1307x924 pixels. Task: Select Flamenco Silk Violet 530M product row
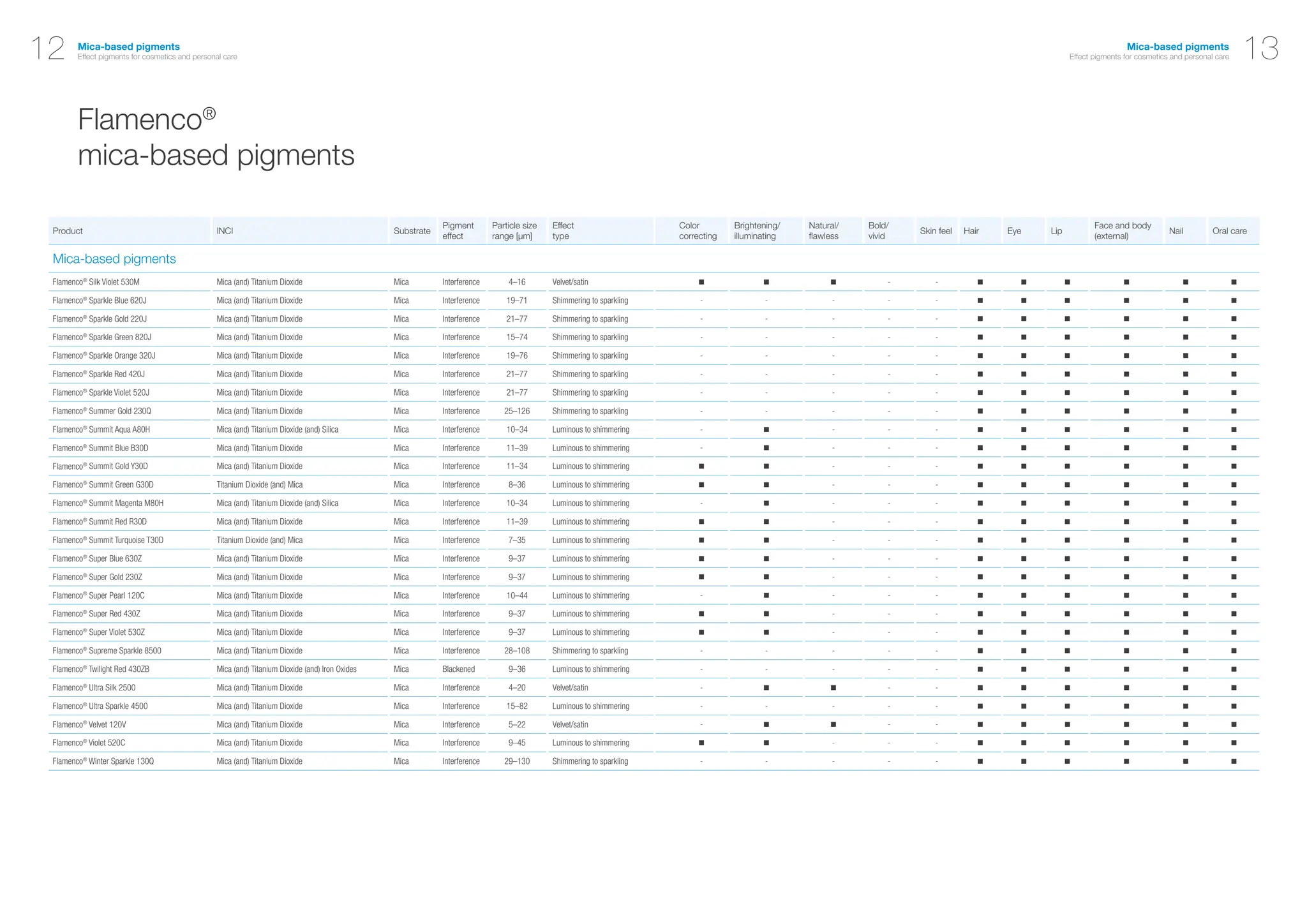coord(96,282)
